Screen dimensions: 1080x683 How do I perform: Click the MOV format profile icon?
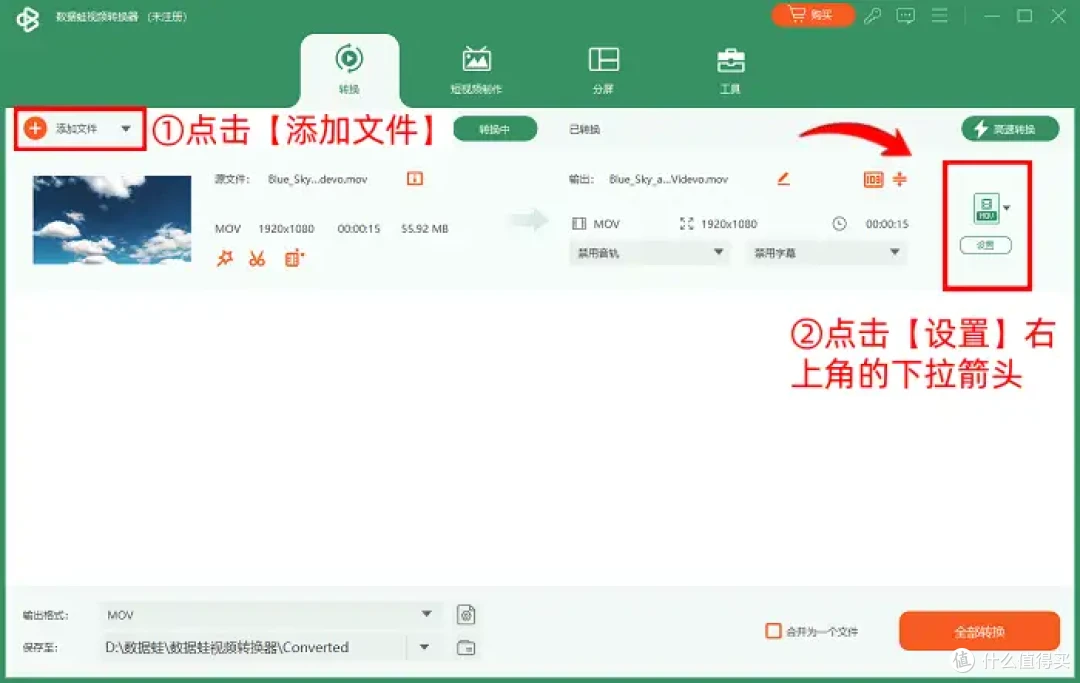coord(986,208)
